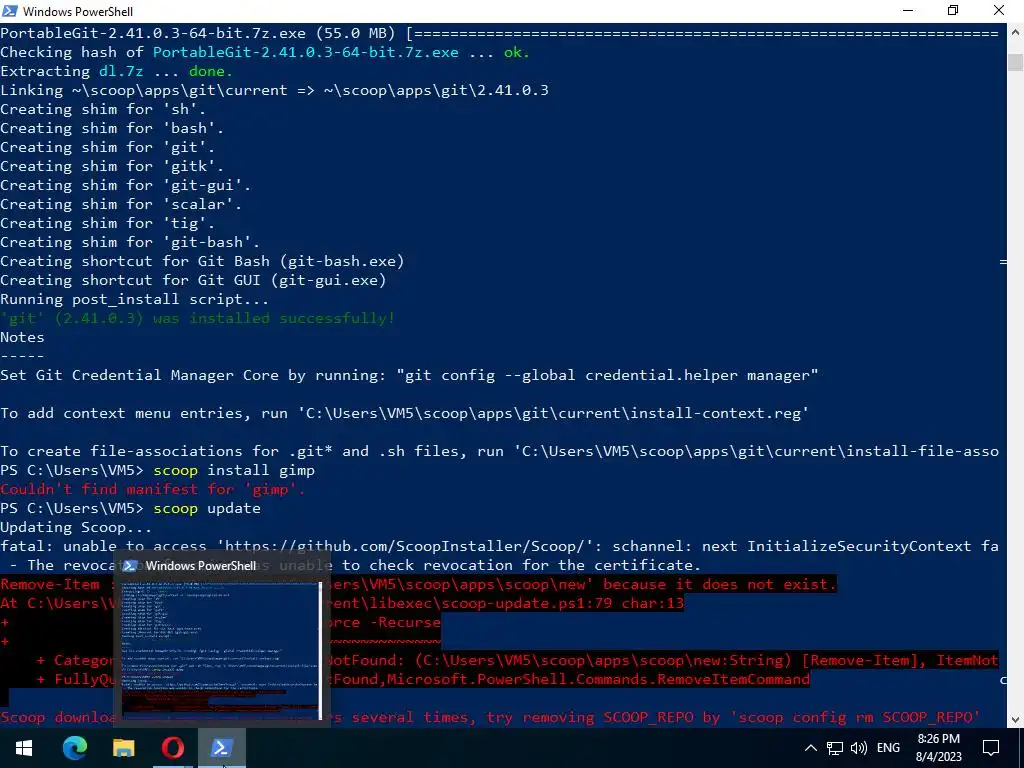Click the 'To create file-associations' line

[500, 451]
